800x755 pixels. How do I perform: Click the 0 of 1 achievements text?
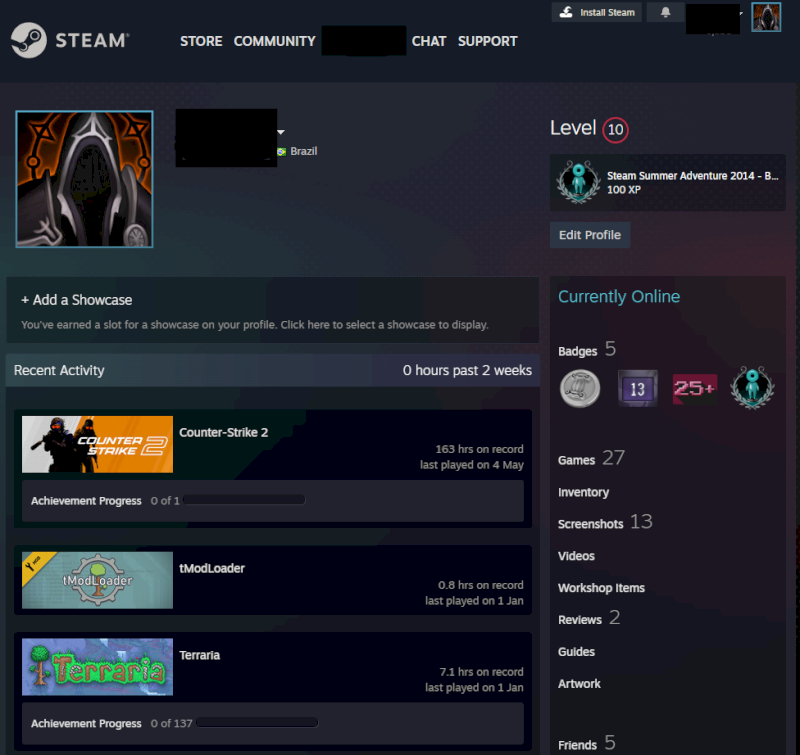[165, 501]
